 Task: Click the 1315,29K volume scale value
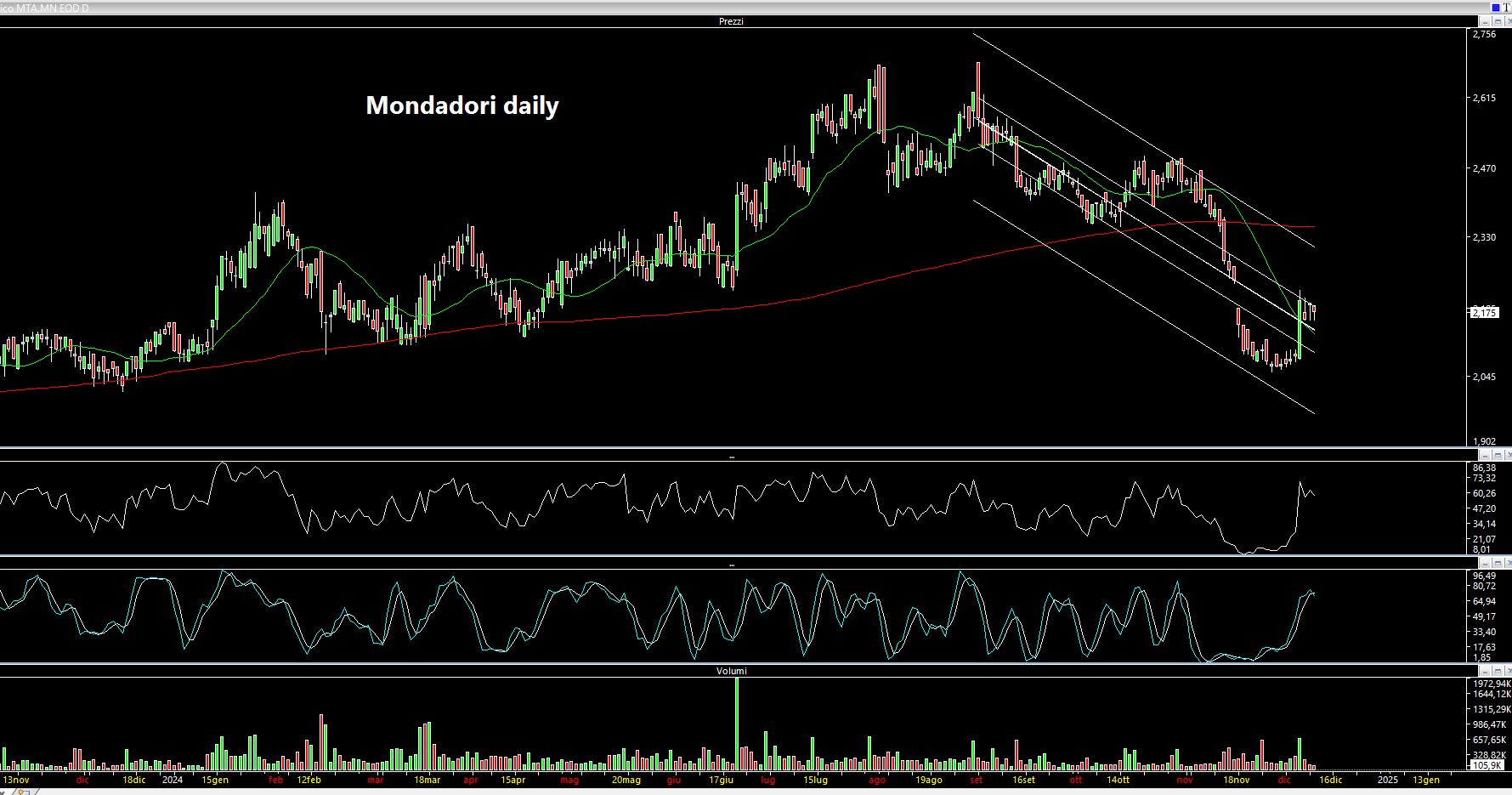coord(1492,709)
